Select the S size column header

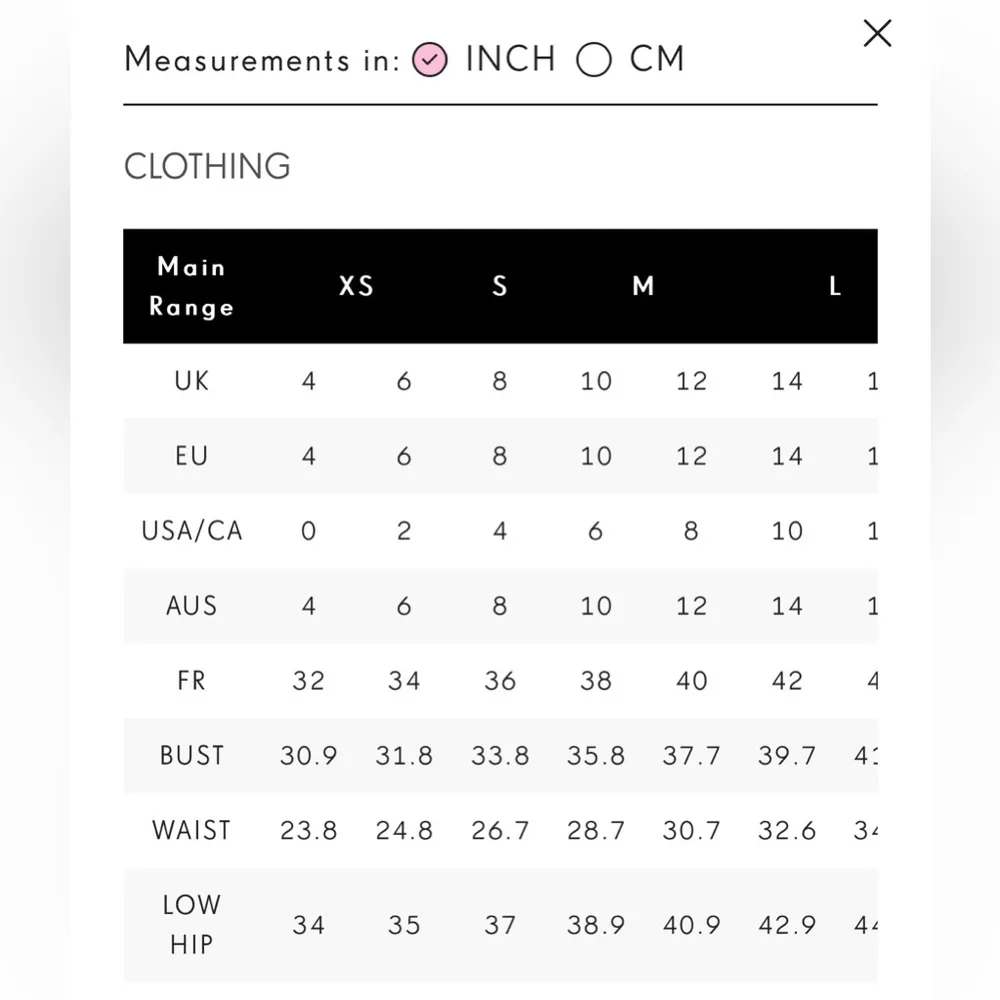click(x=500, y=287)
